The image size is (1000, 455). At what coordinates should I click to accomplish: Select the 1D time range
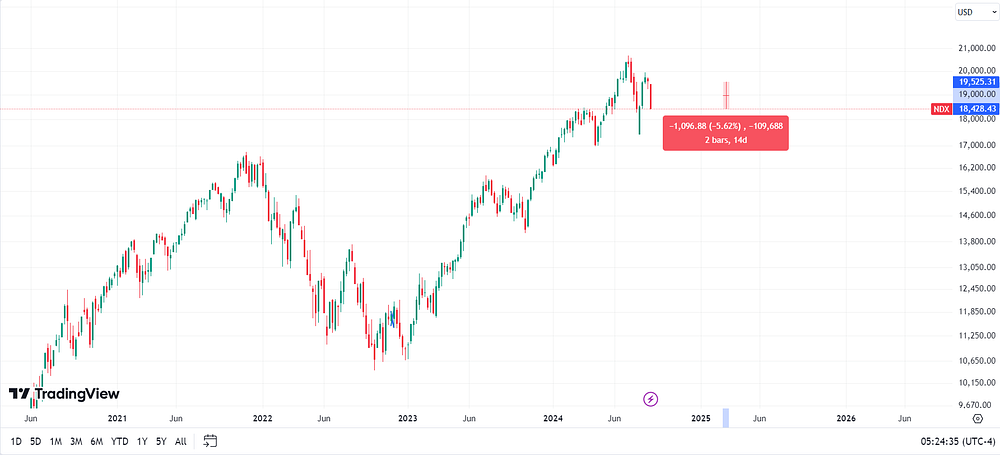click(16, 441)
